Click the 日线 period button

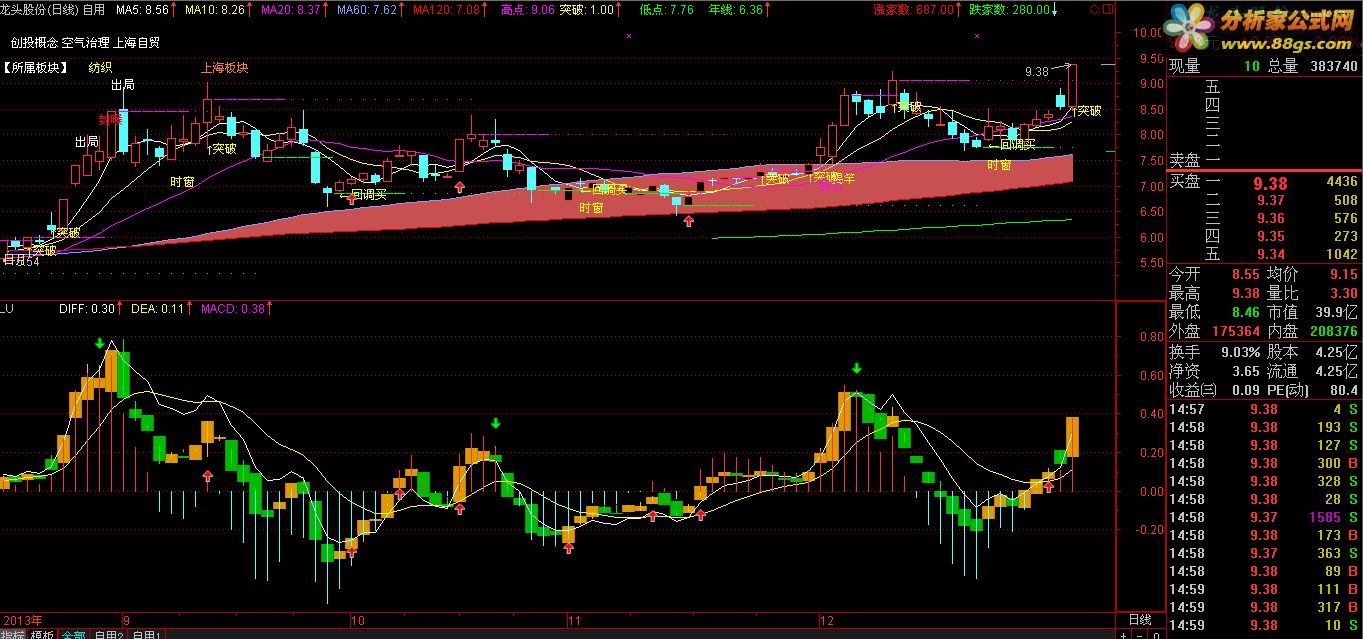[x=1139, y=620]
